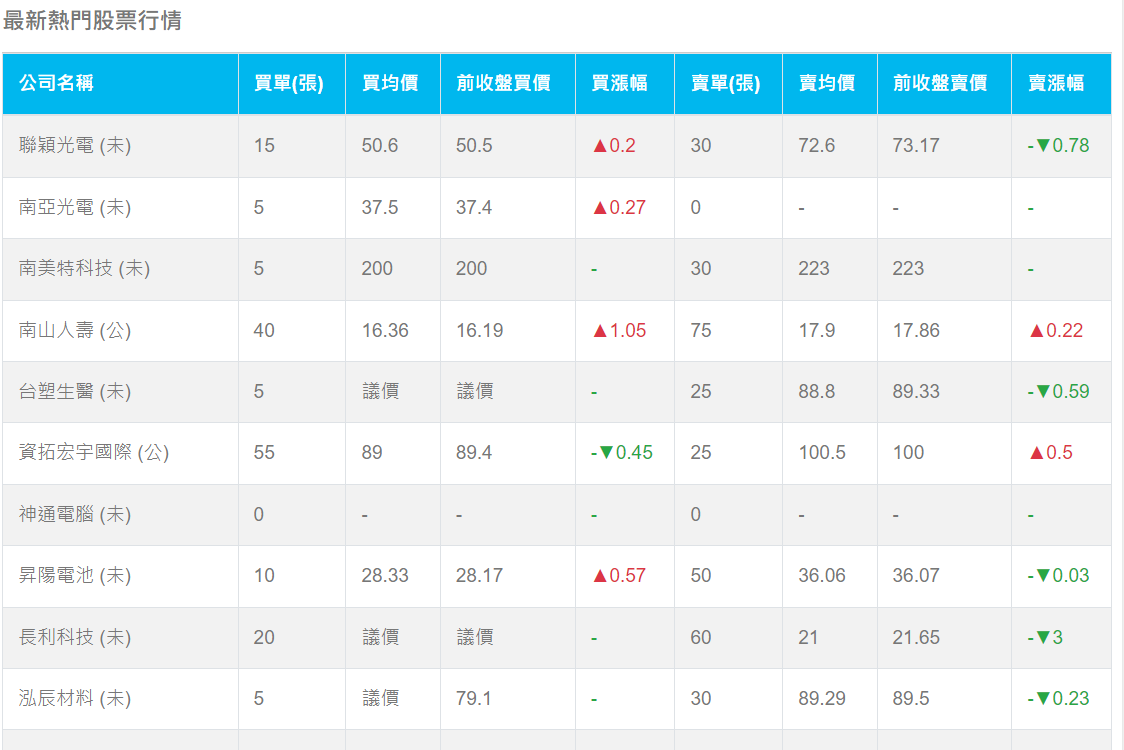This screenshot has height=750, width=1124.
Task: Click the green ▼0.03 sell change
Action: tap(1059, 576)
